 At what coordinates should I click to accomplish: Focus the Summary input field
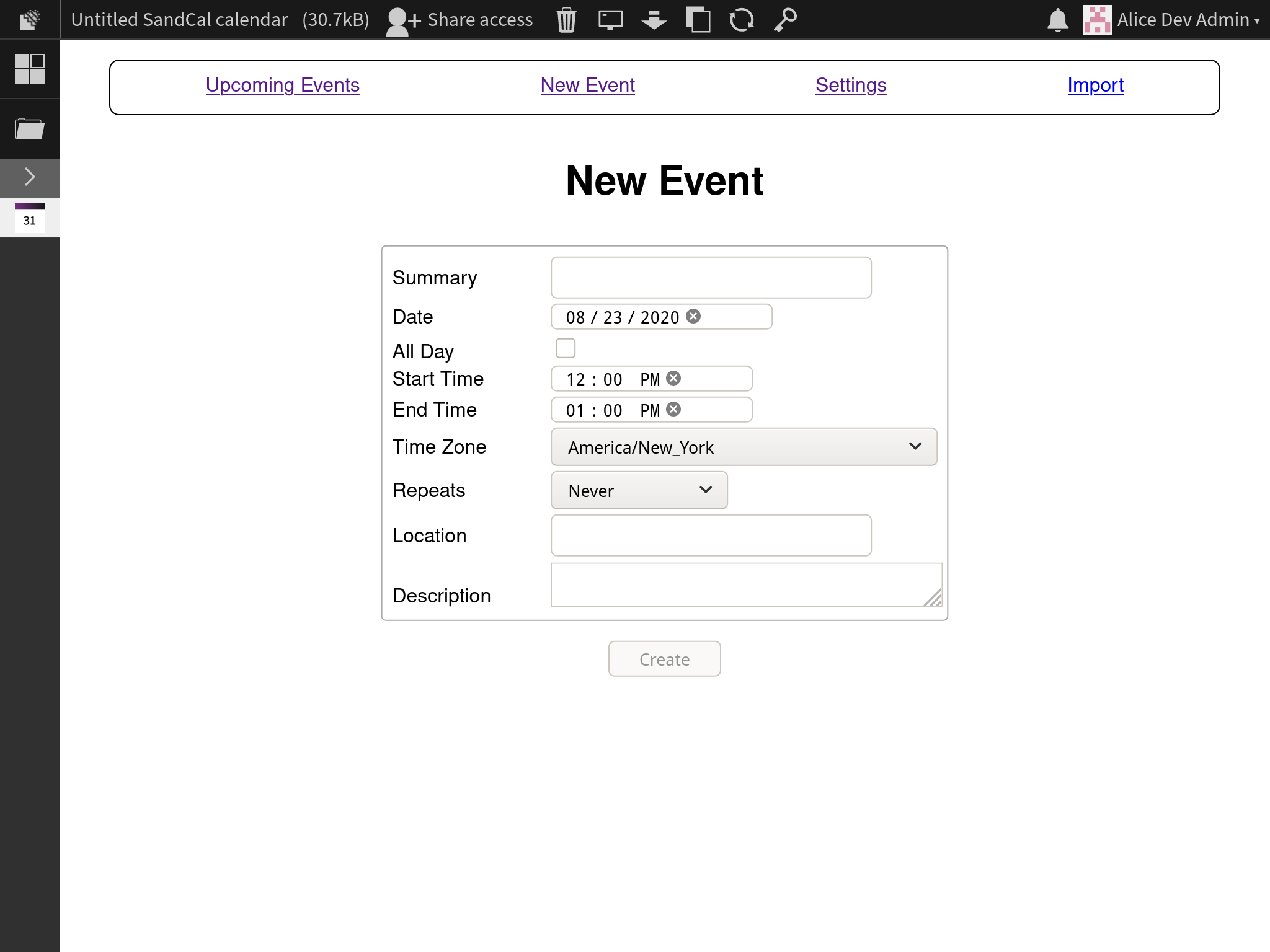pos(711,278)
